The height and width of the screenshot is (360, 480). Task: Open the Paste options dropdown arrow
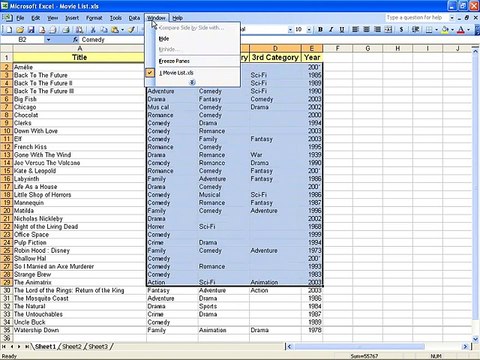122,30
